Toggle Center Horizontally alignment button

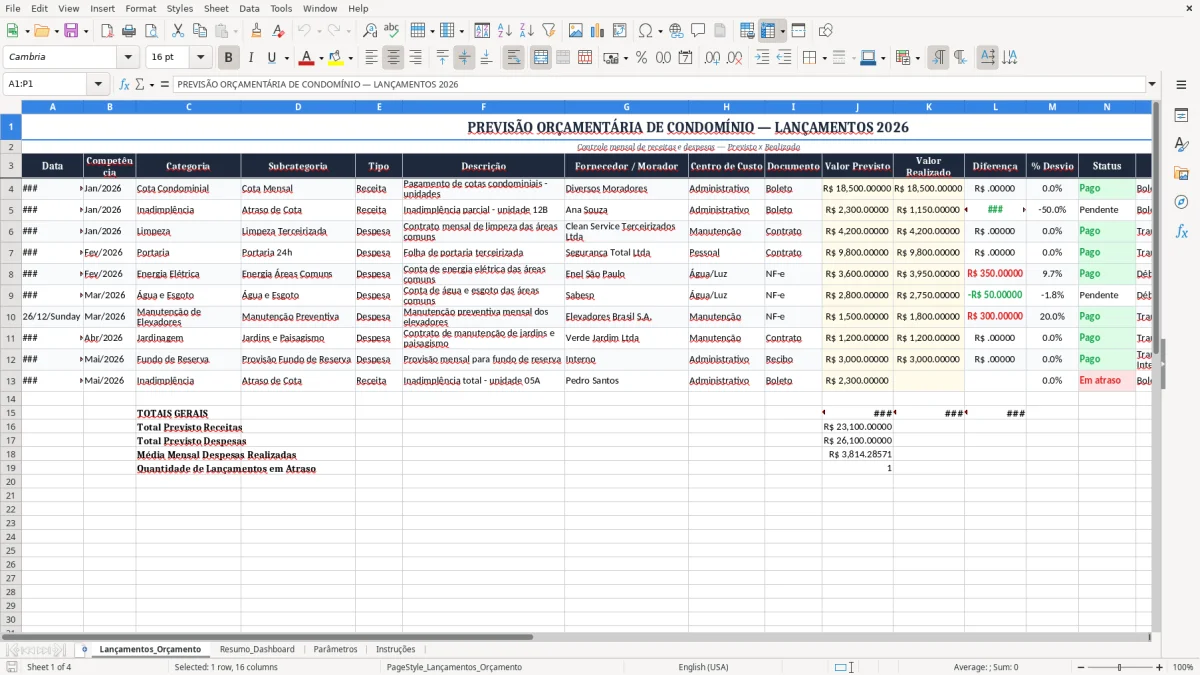(x=393, y=58)
